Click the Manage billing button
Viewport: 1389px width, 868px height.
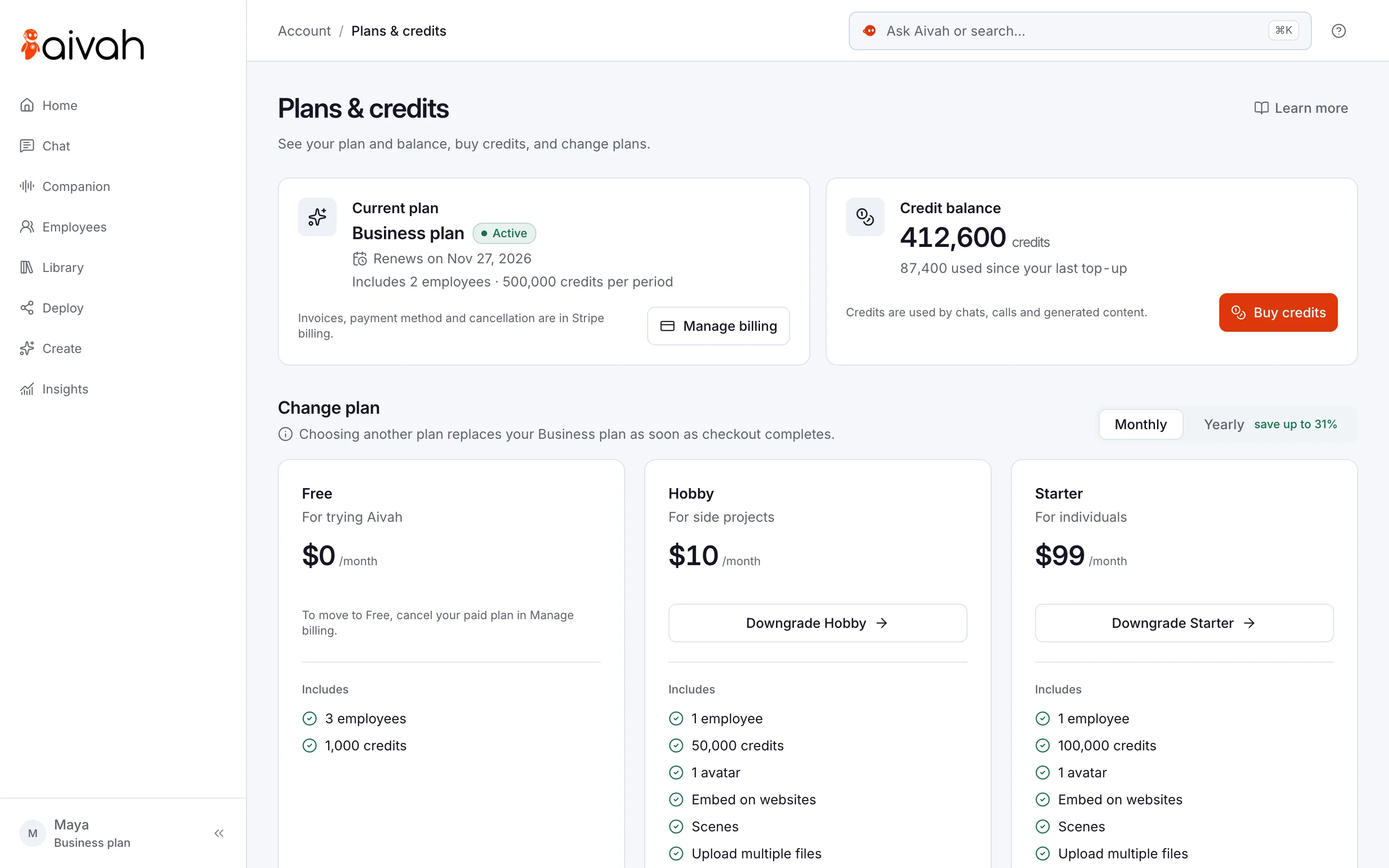(x=718, y=325)
